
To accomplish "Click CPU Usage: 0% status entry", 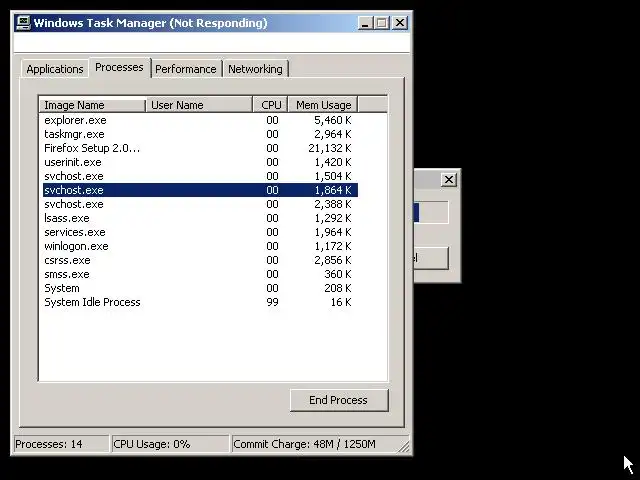I will tap(170, 444).
